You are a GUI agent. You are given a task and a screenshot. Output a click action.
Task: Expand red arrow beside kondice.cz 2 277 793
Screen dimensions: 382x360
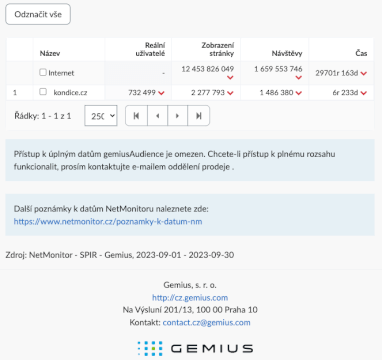point(230,93)
